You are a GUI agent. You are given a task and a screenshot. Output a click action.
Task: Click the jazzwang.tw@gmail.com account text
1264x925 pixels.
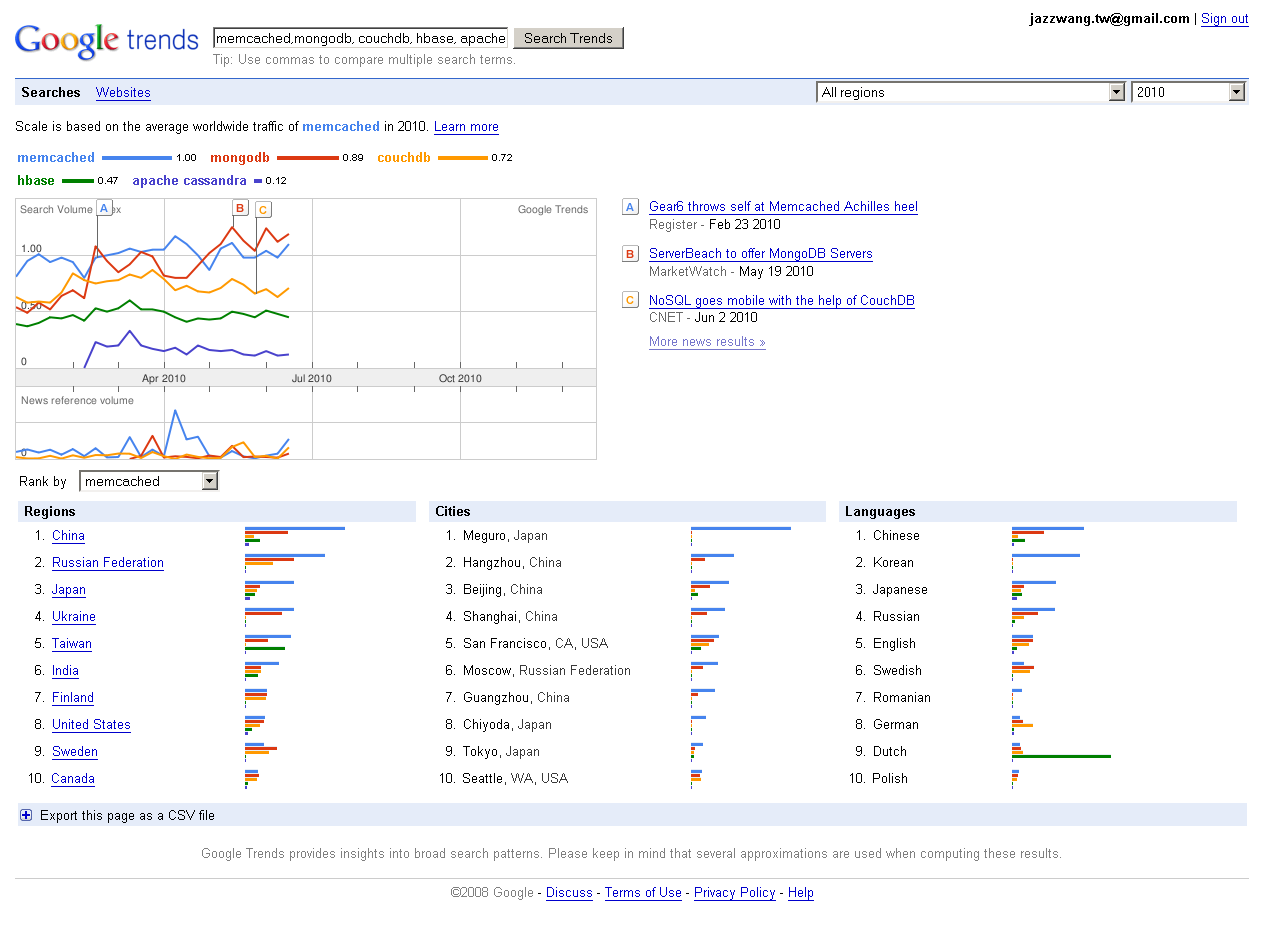pos(1110,18)
